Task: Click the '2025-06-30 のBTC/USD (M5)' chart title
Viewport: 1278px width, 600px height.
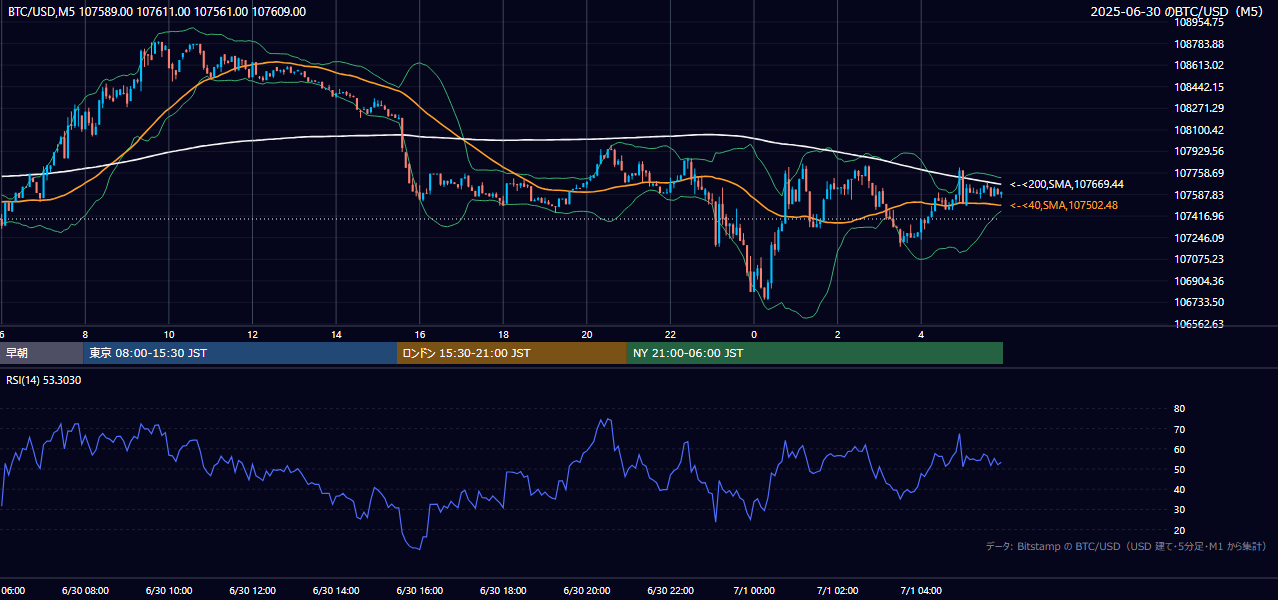Action: [x=1179, y=11]
